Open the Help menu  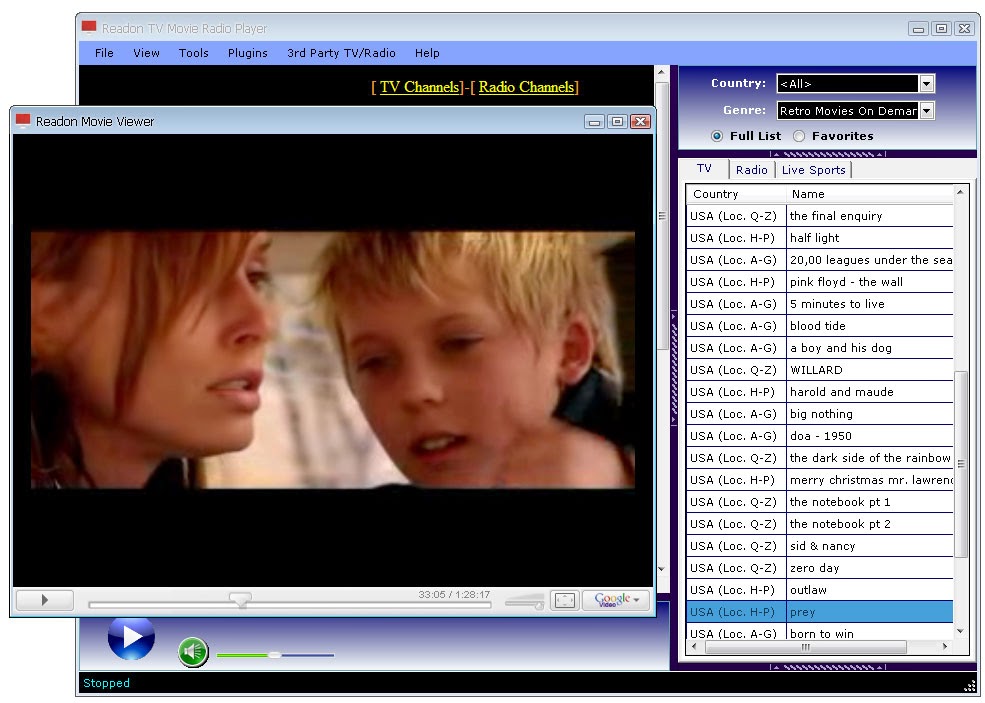pos(427,53)
